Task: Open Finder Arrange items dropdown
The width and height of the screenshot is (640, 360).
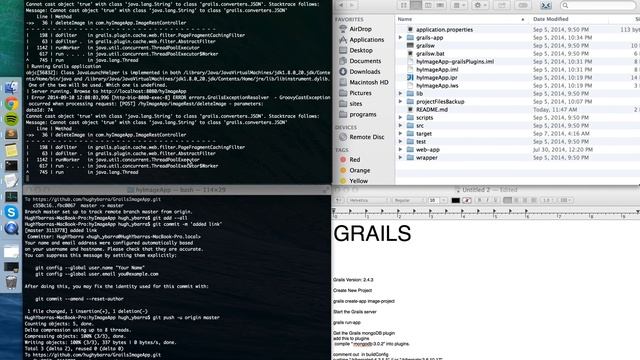Action: [459, 5]
